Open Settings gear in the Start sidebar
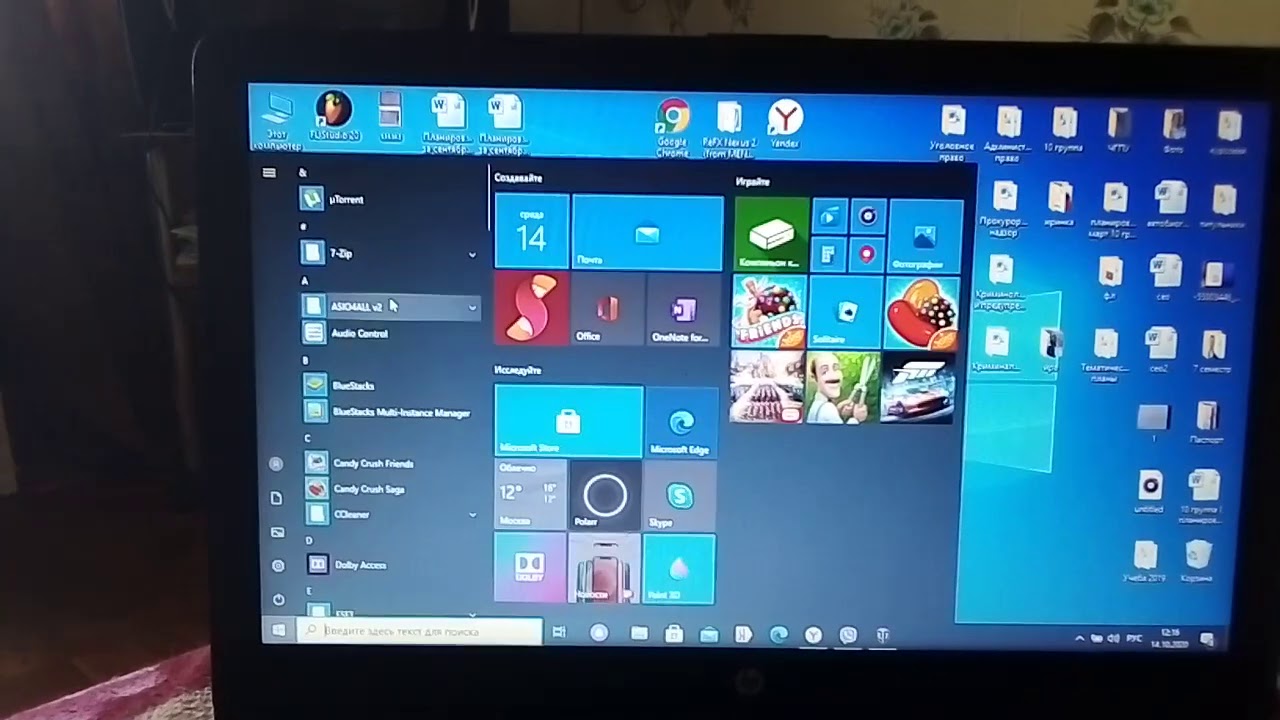This screenshot has width=1280, height=720. coord(278,565)
